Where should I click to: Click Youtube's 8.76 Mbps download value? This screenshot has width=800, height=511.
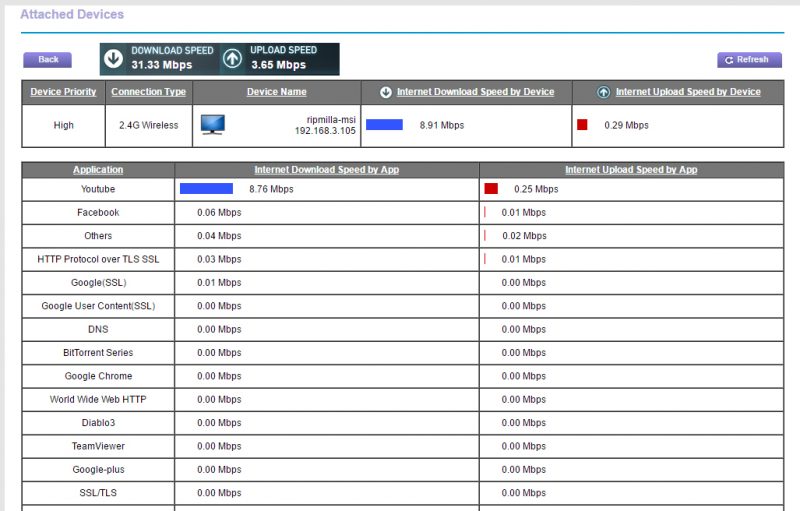[x=271, y=189]
